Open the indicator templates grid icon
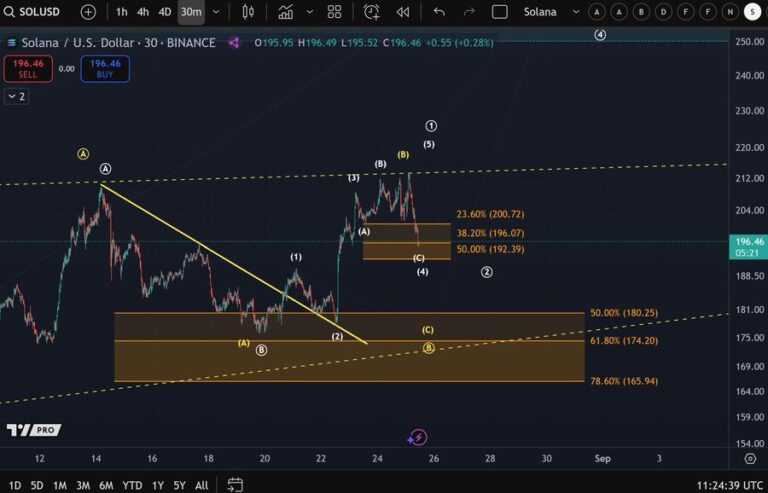The width and height of the screenshot is (768, 493). coord(334,12)
